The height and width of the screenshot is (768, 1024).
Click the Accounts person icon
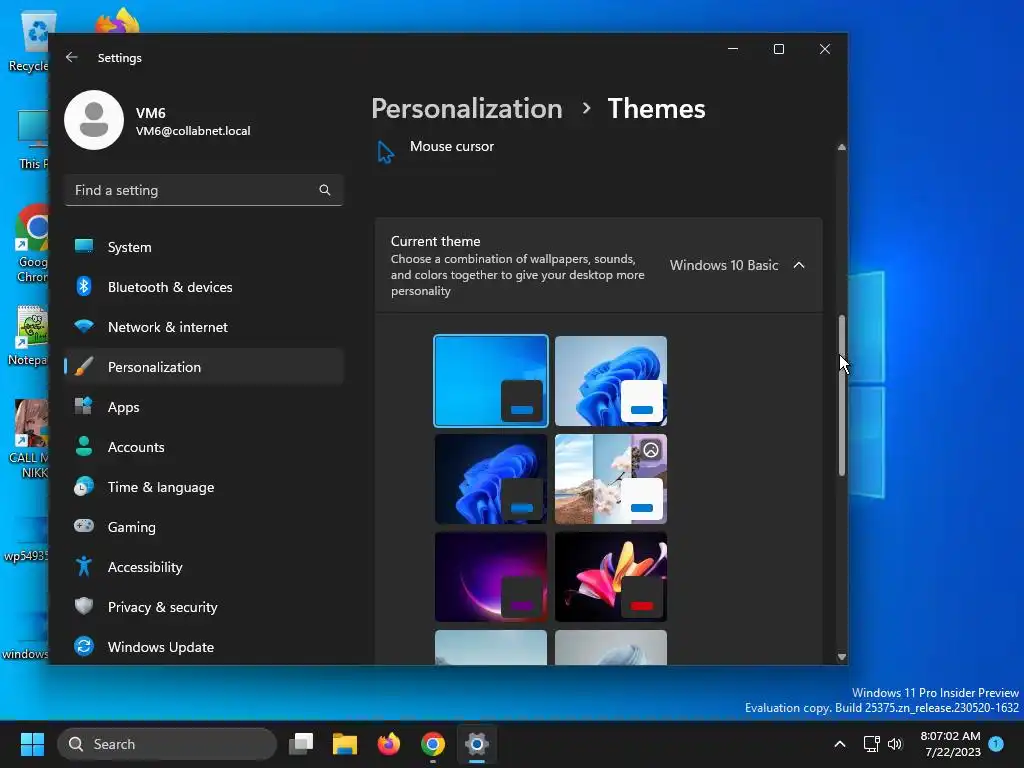(x=84, y=446)
